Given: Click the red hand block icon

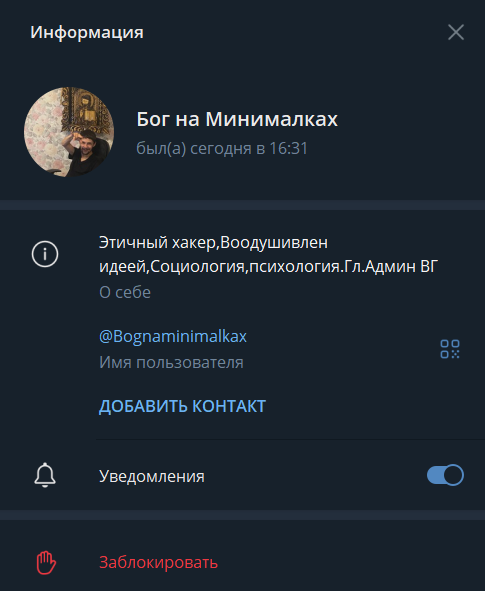Looking at the screenshot, I should 46,563.
